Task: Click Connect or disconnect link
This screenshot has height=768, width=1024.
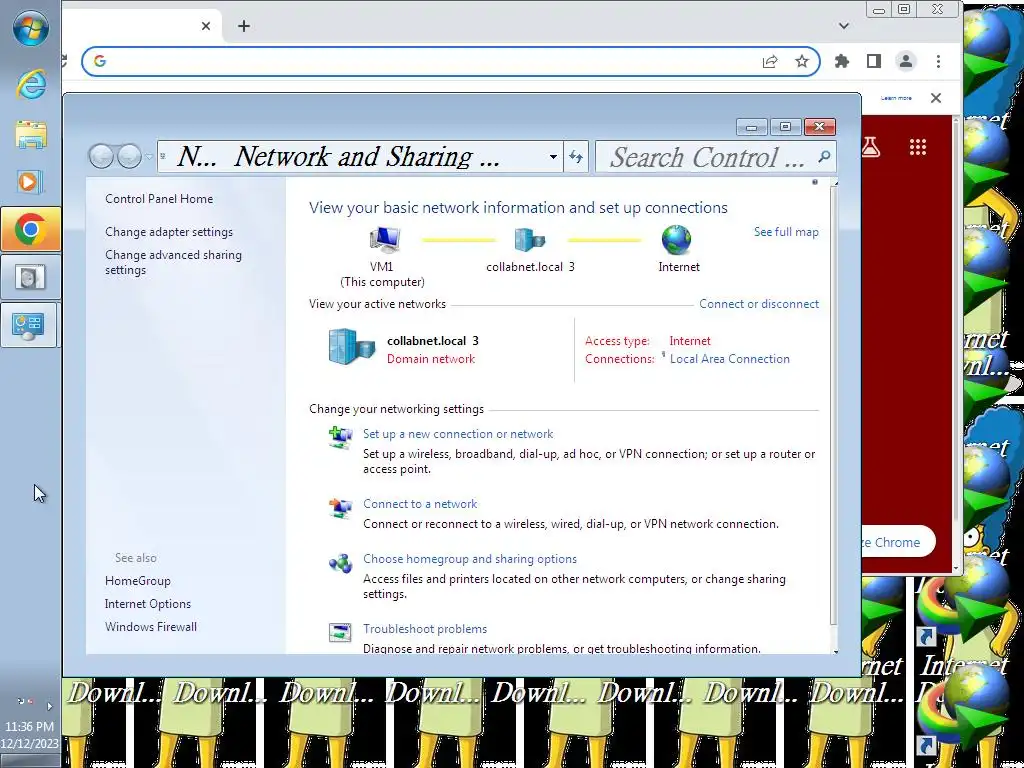Action: pyautogui.click(x=759, y=304)
